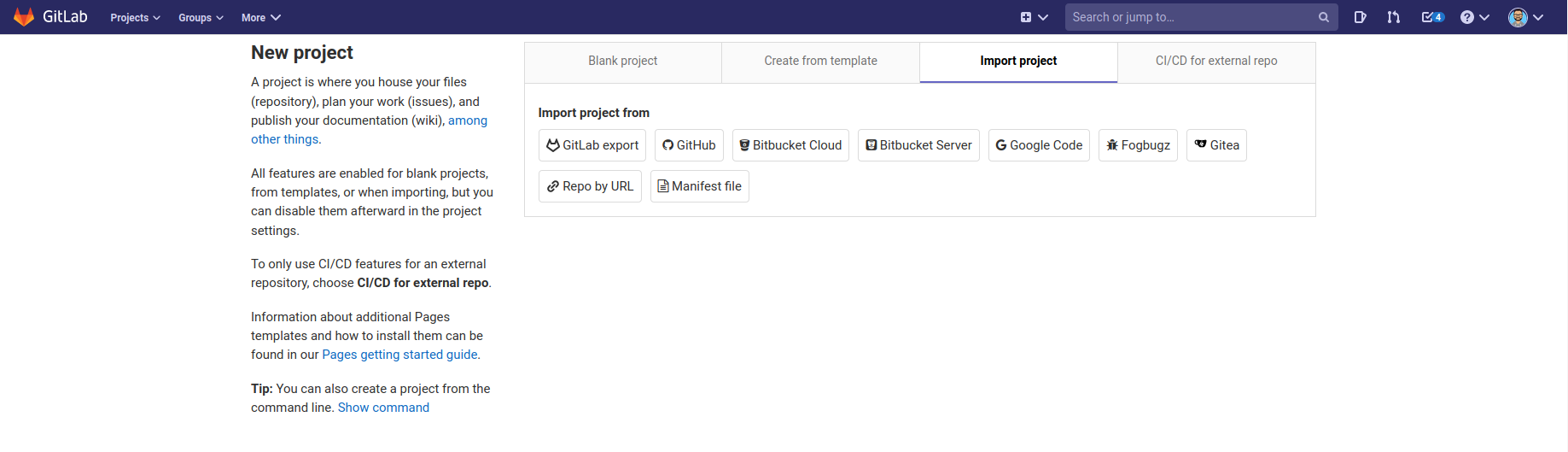Import from GitLab export
1568x452 pixels.
(x=592, y=145)
